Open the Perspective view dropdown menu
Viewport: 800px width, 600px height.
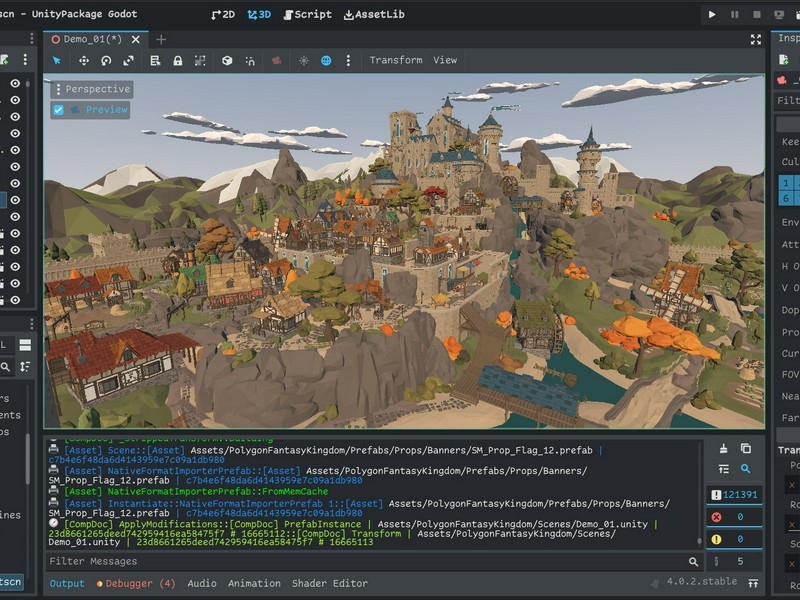pos(92,89)
